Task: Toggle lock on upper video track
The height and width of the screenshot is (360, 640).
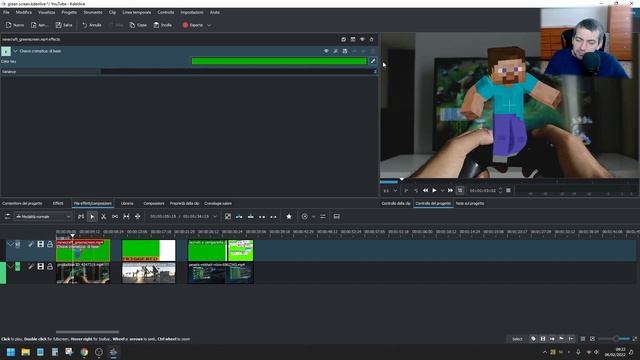Action: [50, 244]
